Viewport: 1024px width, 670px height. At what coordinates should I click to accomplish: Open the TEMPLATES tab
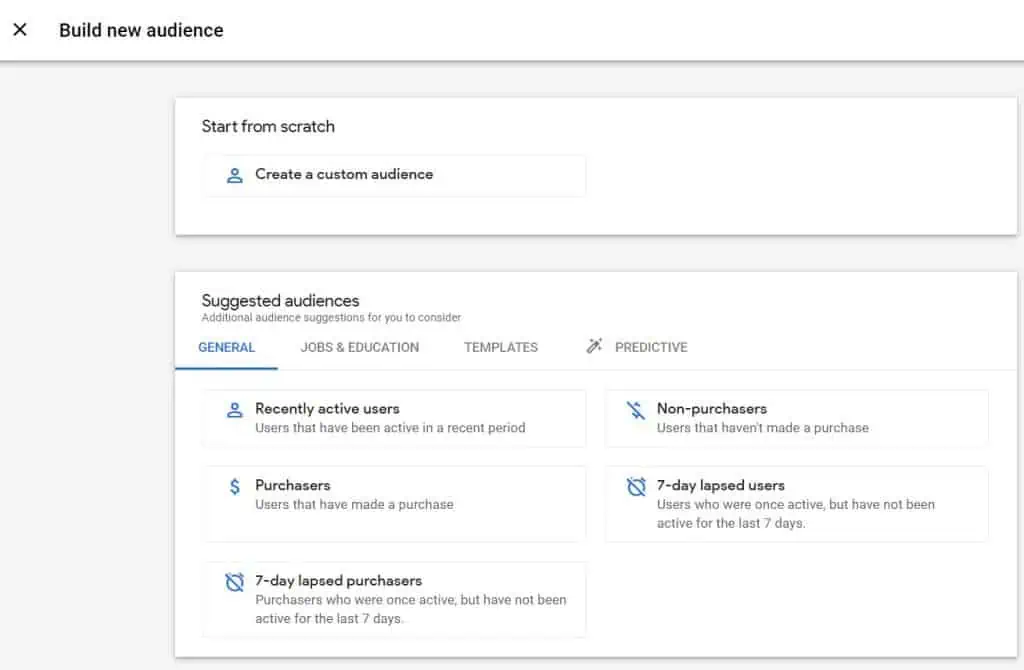coord(500,347)
